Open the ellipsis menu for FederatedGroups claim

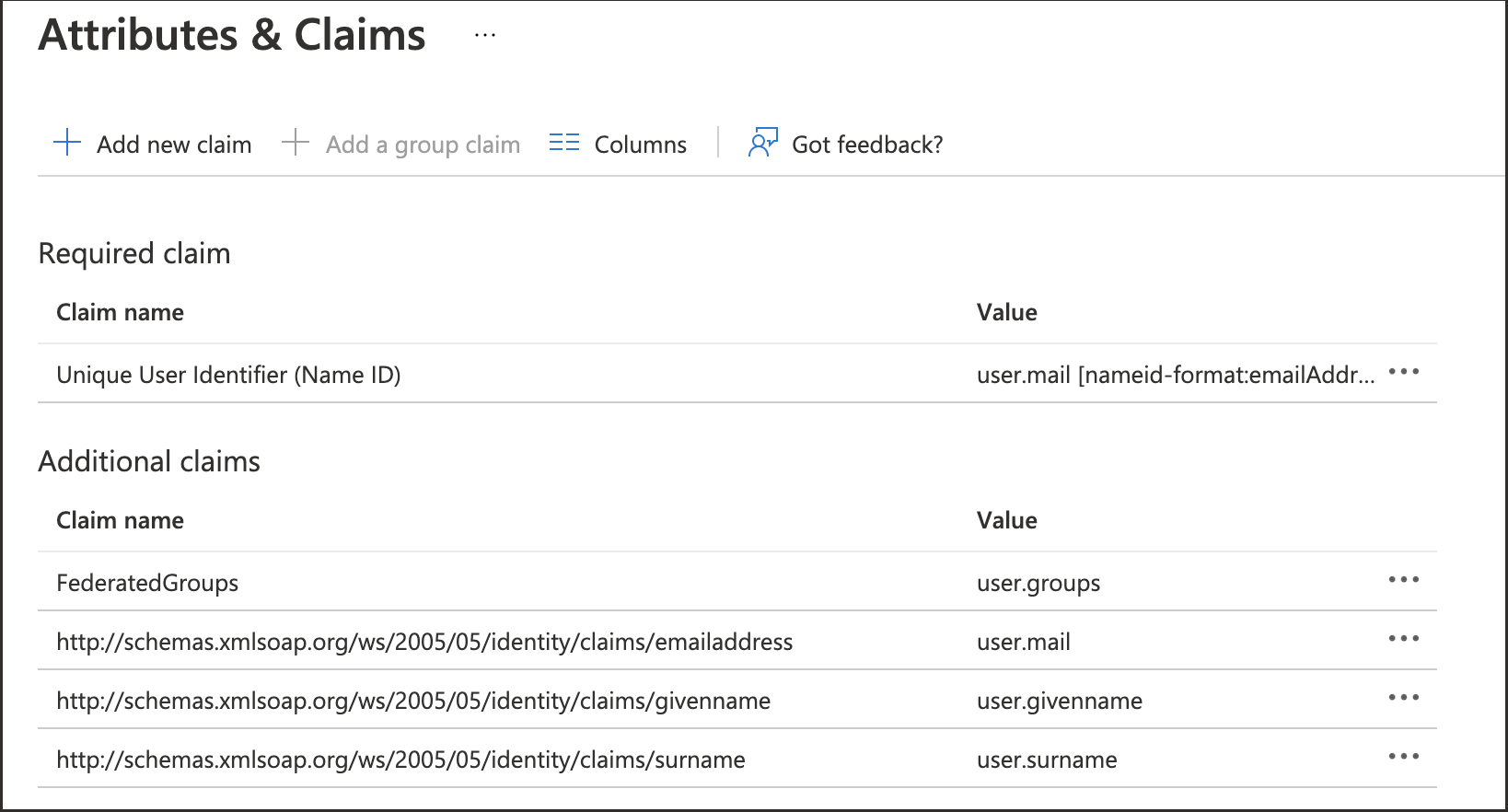1403,580
